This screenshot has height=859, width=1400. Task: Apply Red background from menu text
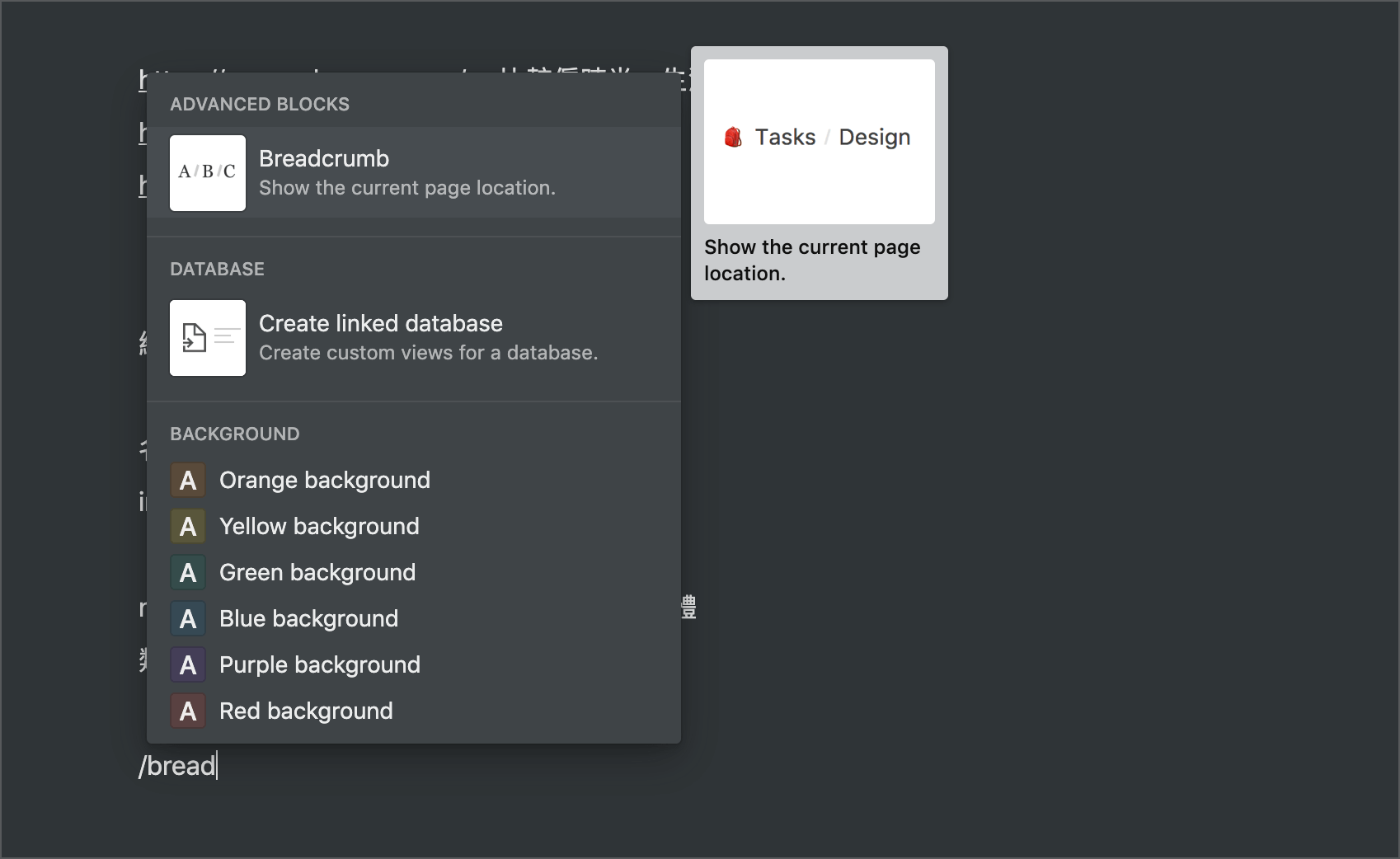(306, 711)
